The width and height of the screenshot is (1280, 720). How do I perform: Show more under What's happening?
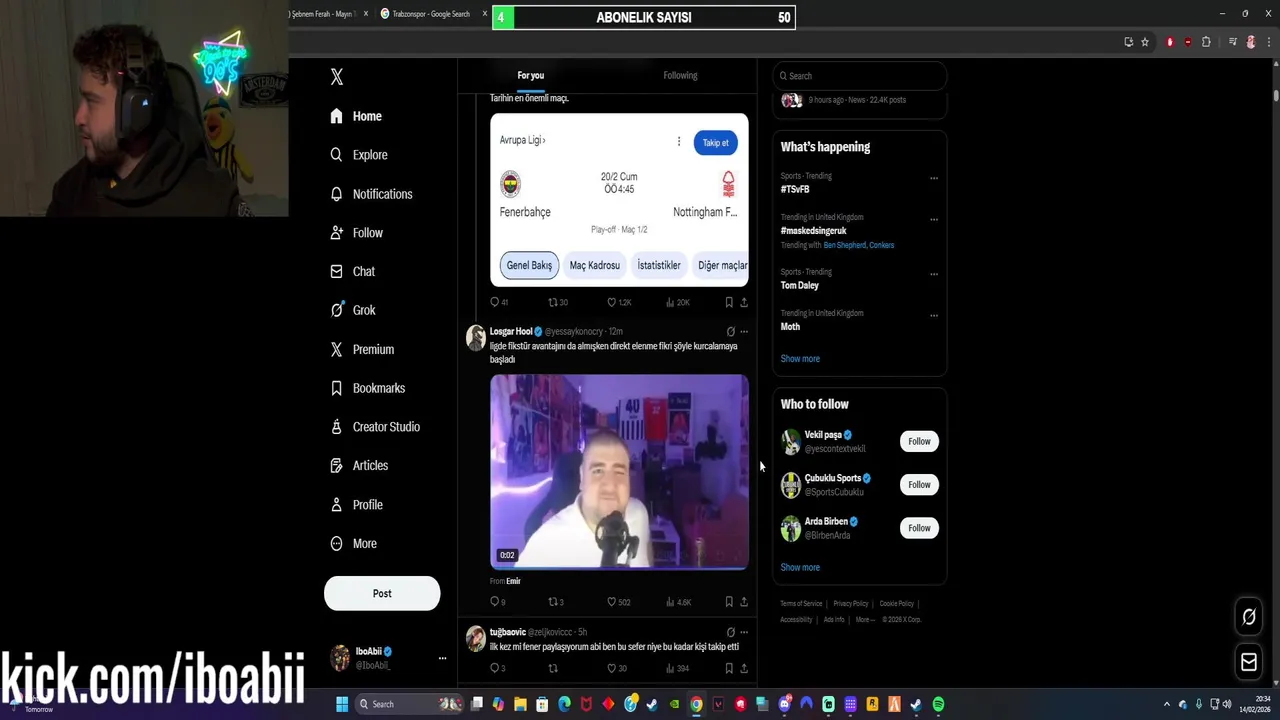tap(800, 359)
